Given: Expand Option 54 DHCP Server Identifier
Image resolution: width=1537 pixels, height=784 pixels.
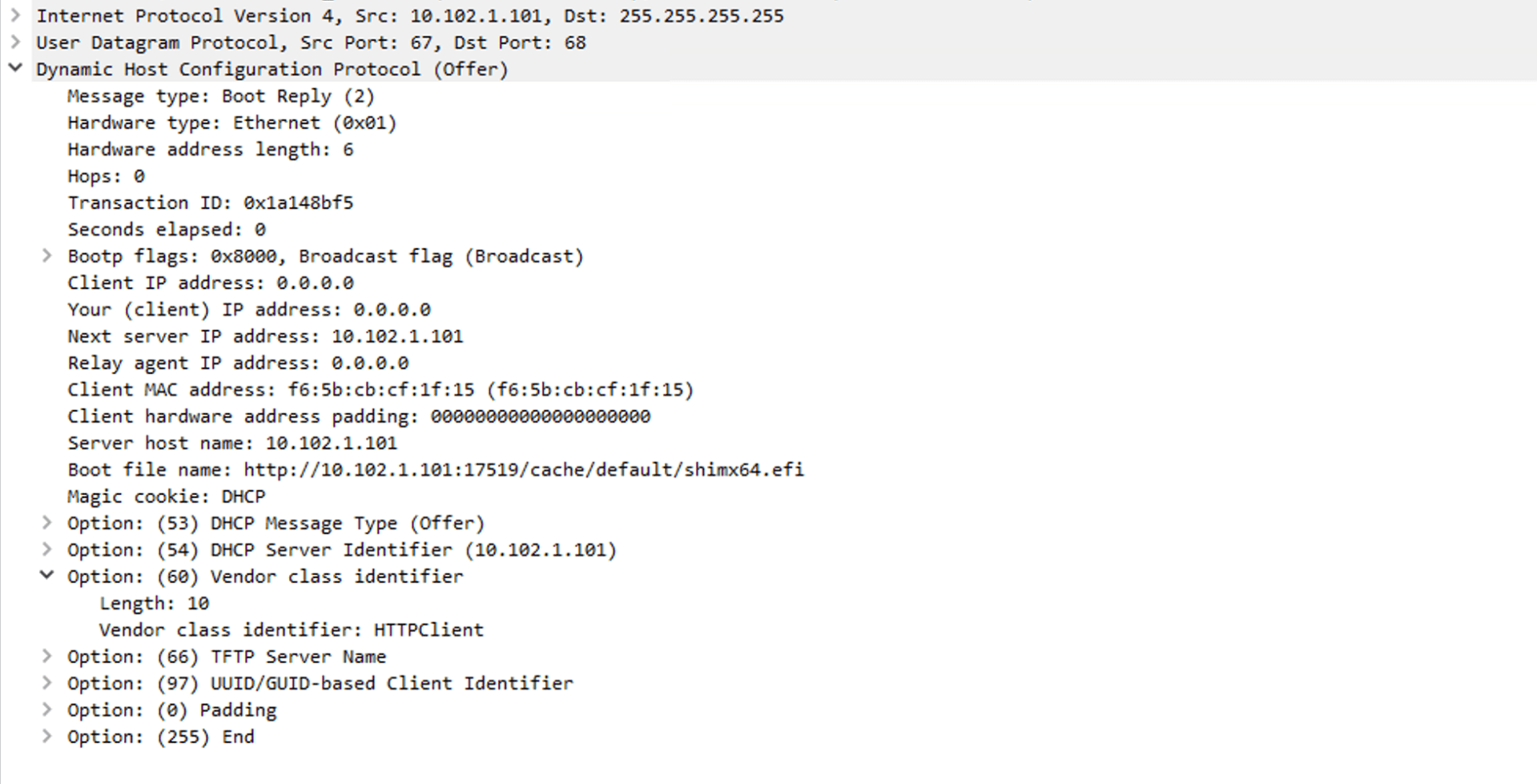Looking at the screenshot, I should click(x=46, y=549).
